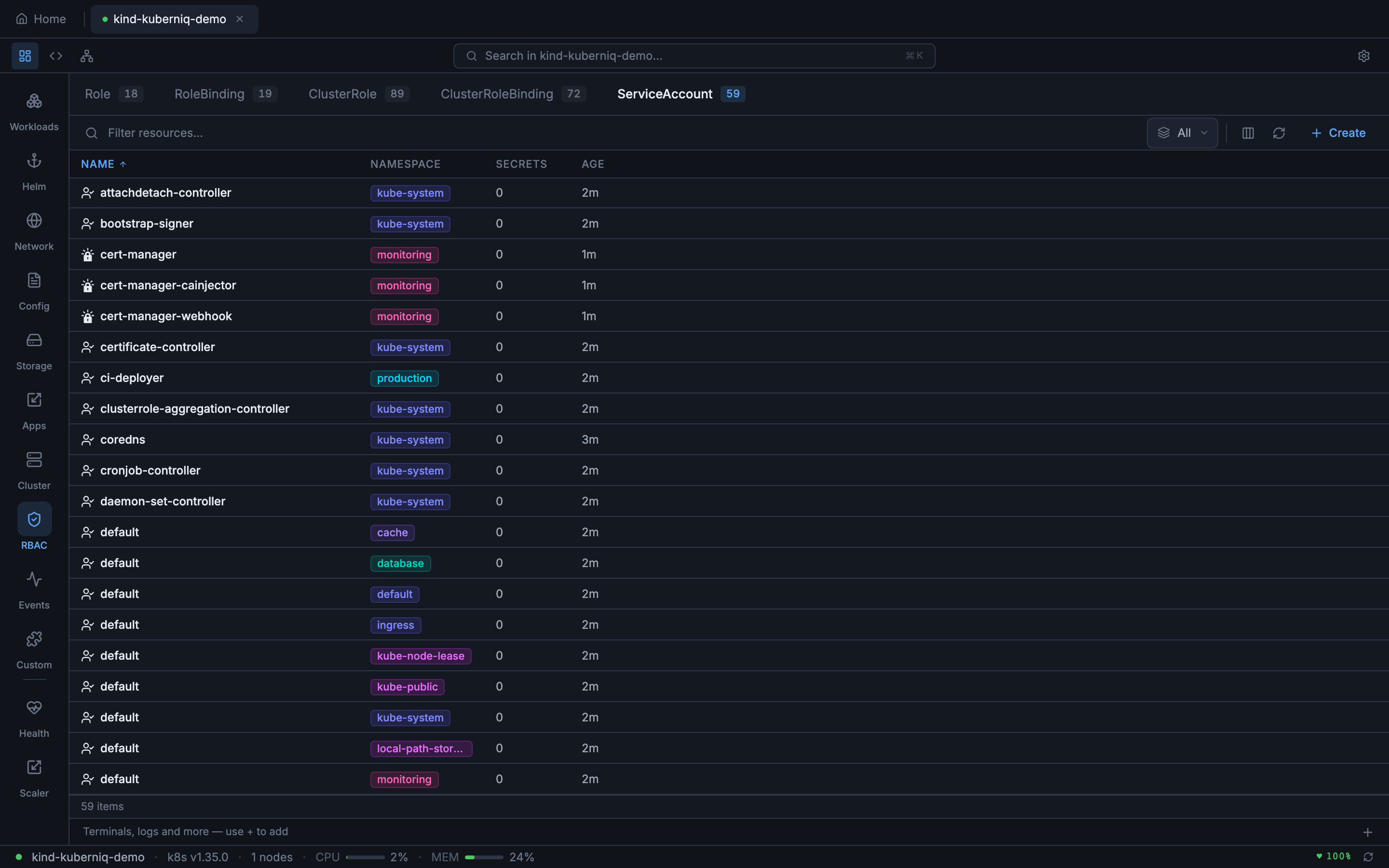This screenshot has height=868, width=1389.
Task: Expand the All namespaces filter dropdown
Action: [x=1183, y=133]
